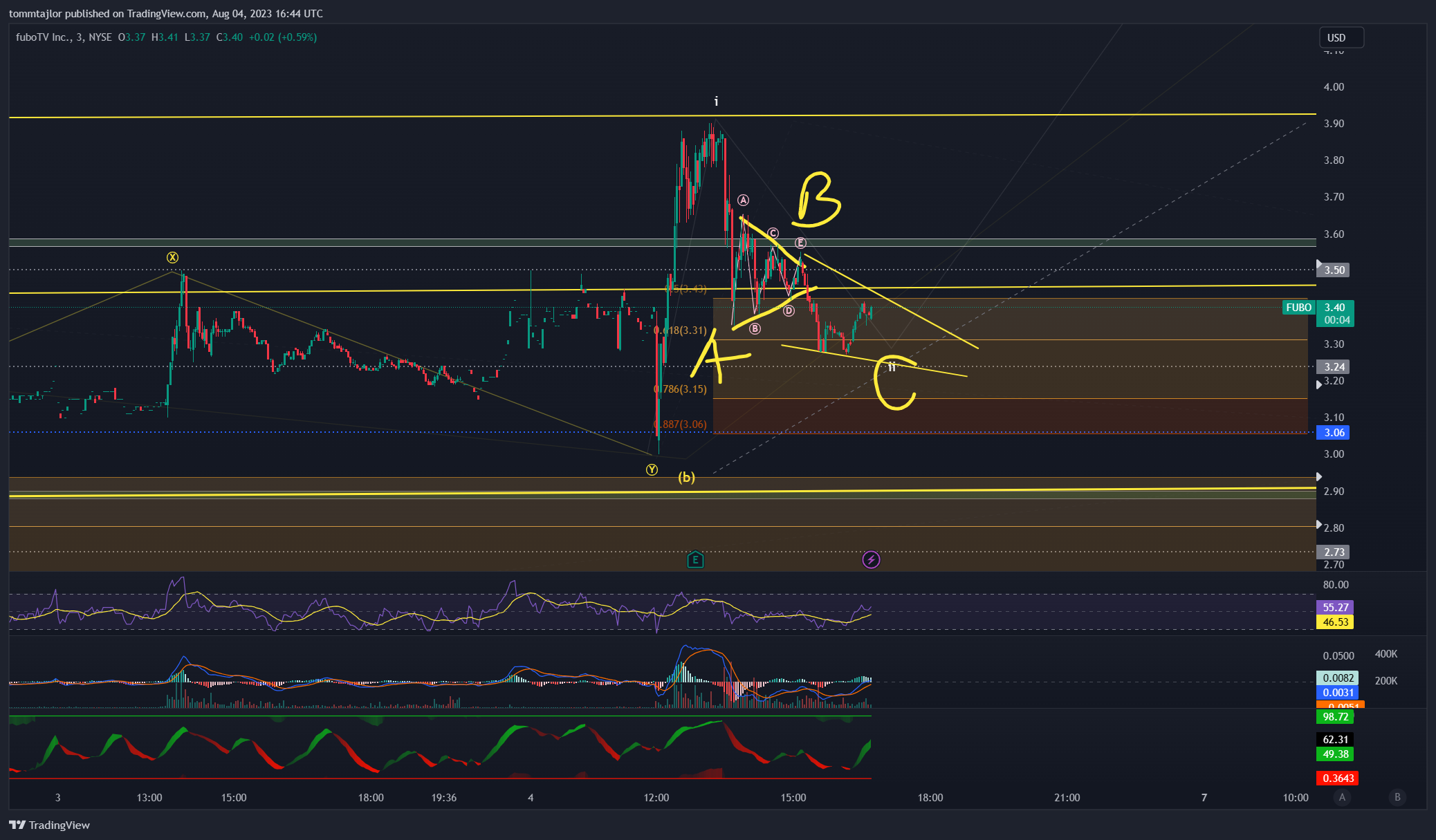Select the pink circled B wave marker
Image resolution: width=1436 pixels, height=840 pixels.
[755, 328]
